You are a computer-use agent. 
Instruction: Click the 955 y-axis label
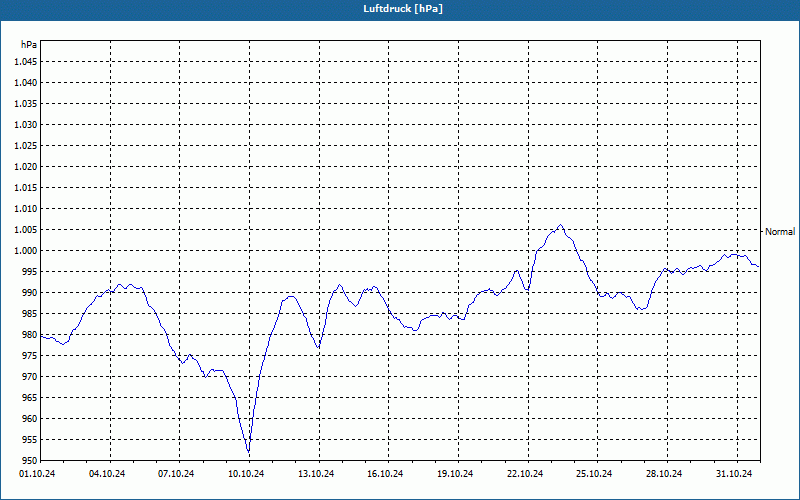[x=30, y=440]
